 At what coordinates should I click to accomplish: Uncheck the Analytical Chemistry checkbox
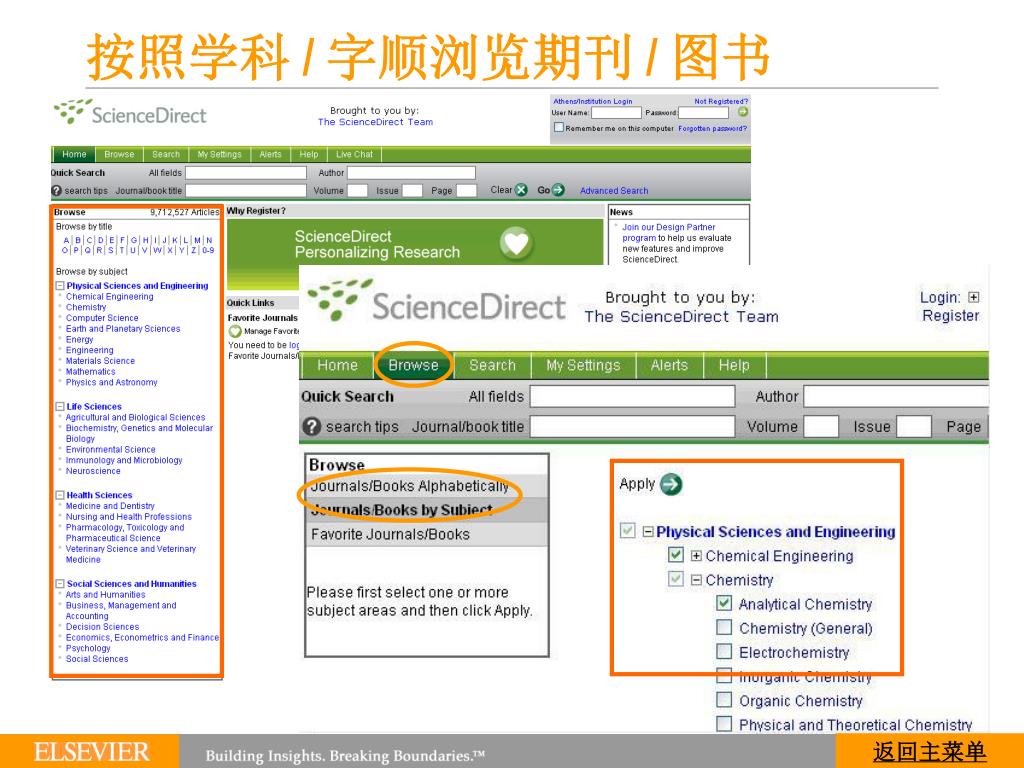coord(724,603)
